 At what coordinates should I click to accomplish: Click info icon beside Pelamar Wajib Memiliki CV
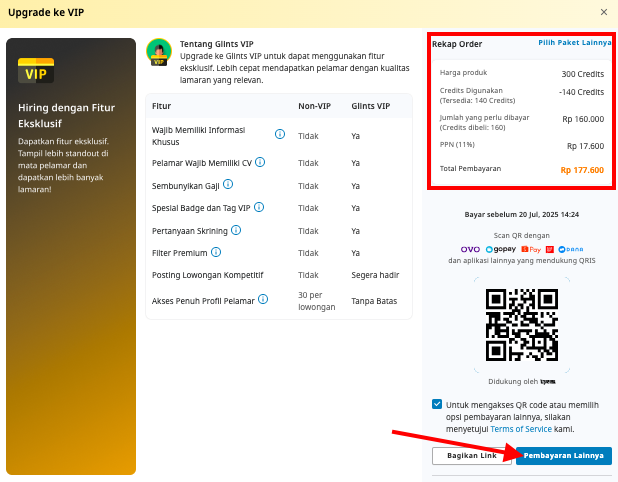(260, 162)
